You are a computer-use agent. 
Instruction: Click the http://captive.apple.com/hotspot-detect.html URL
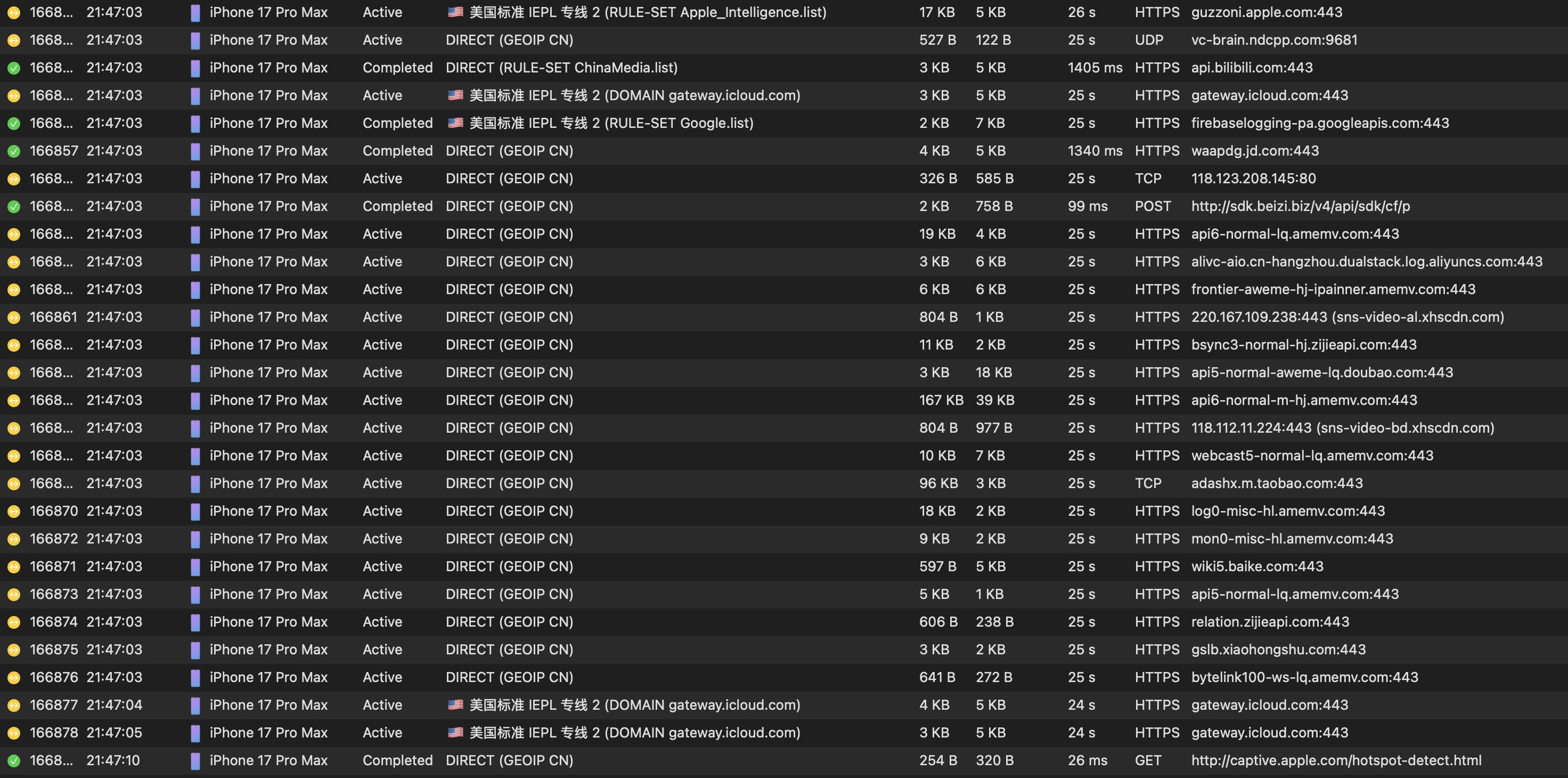coord(1335,760)
